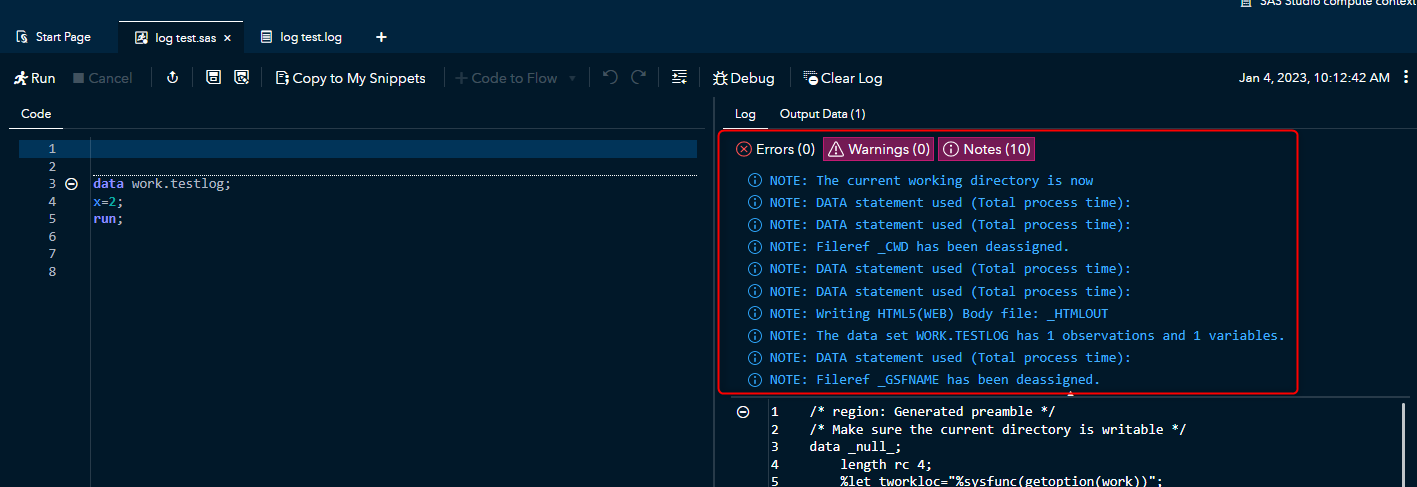The image size is (1417, 487).
Task: Click the log pane vertical scrollbar
Action: [x=1405, y=440]
